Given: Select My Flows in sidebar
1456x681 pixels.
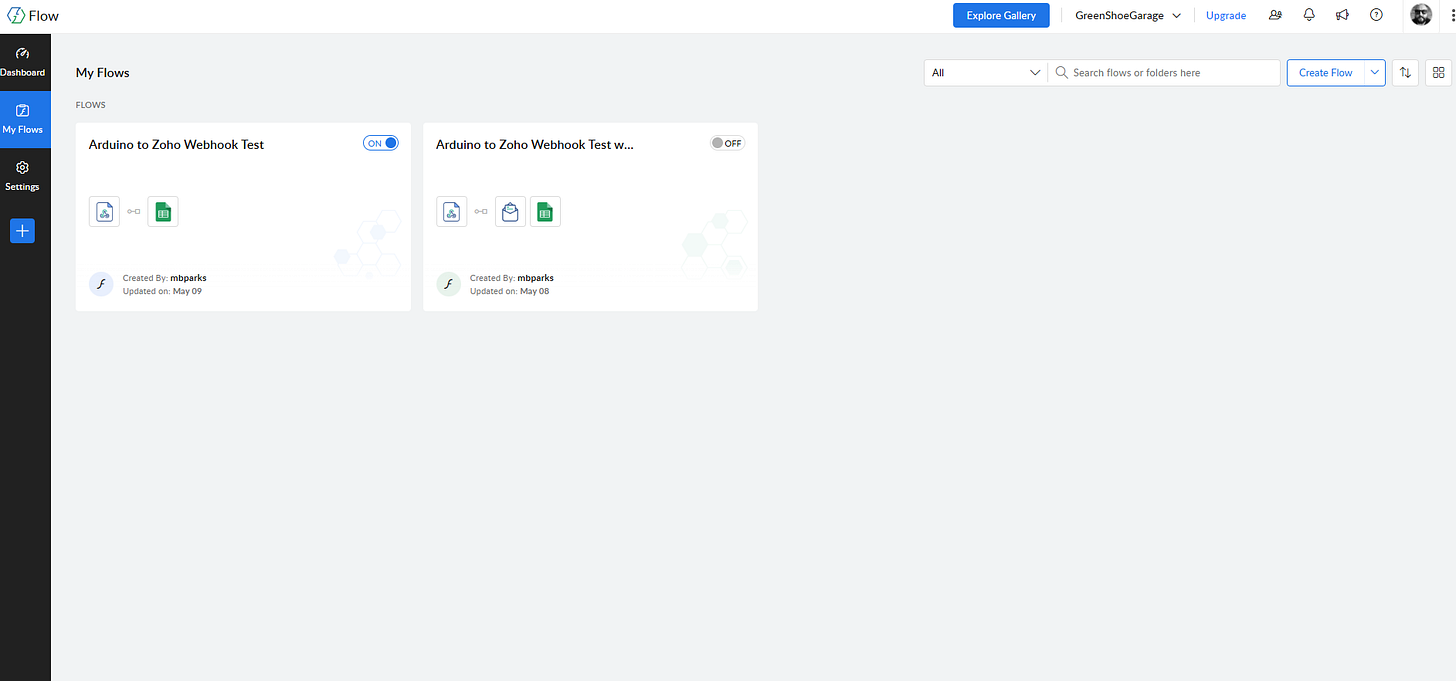Looking at the screenshot, I should click(x=23, y=119).
